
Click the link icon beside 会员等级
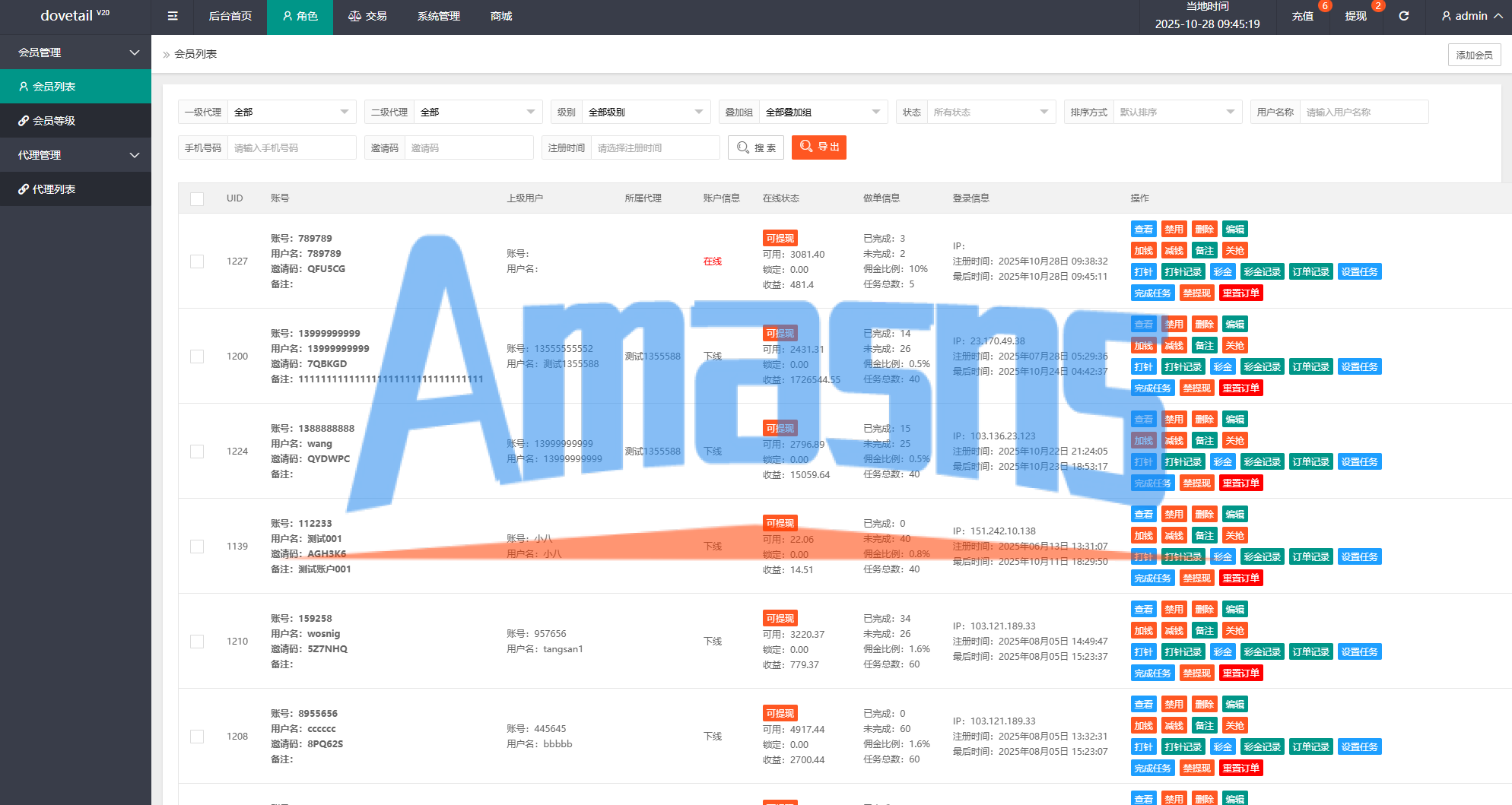(24, 121)
